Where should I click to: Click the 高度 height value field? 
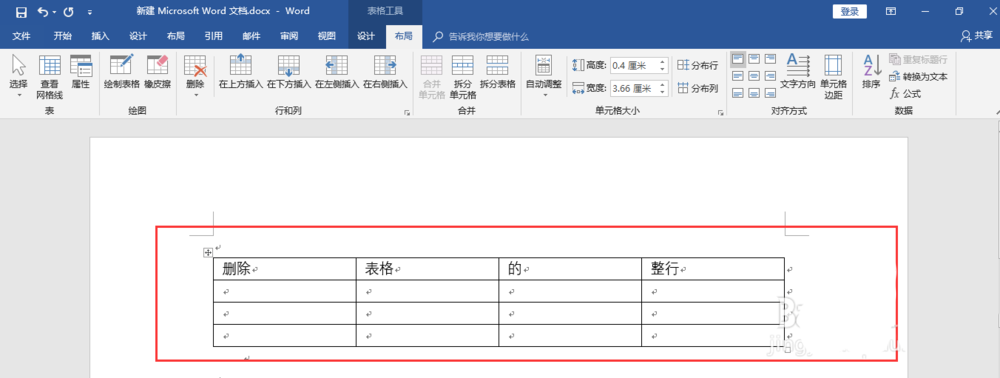[633, 65]
